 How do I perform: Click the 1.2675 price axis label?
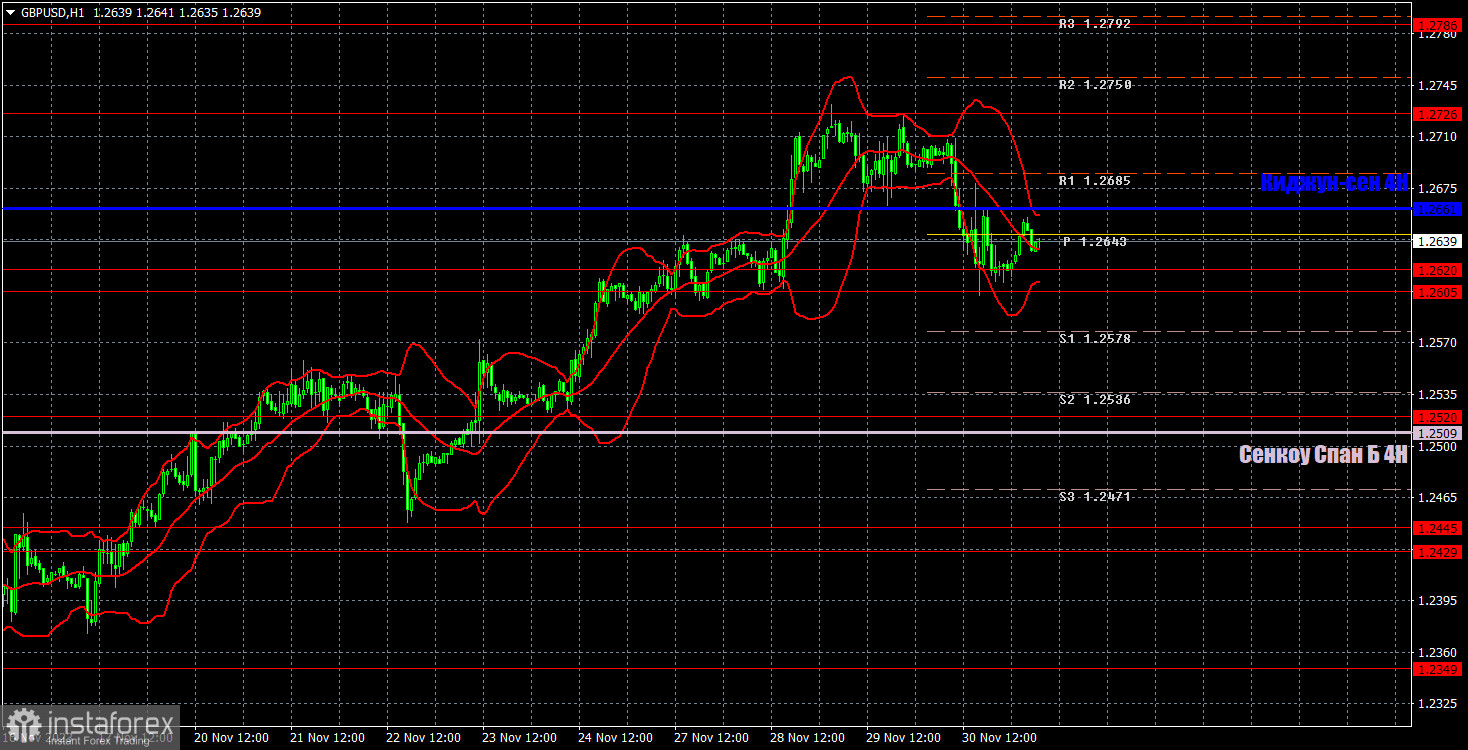coord(1438,188)
